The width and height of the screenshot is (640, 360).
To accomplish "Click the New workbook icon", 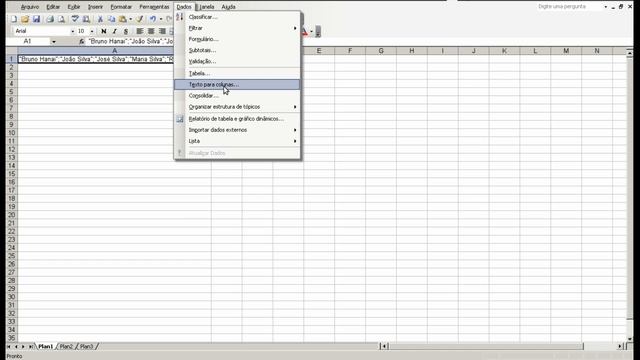I will pyautogui.click(x=14, y=19).
